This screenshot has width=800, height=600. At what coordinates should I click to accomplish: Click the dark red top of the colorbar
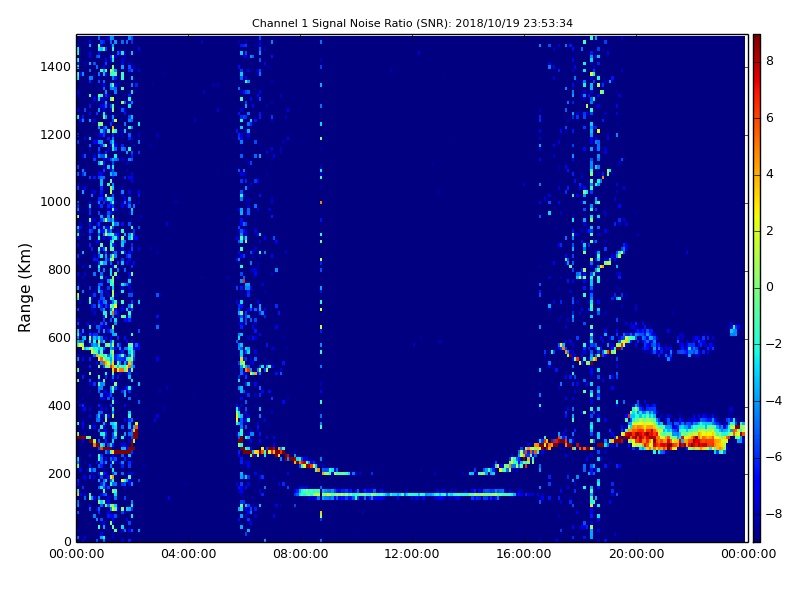point(757,43)
